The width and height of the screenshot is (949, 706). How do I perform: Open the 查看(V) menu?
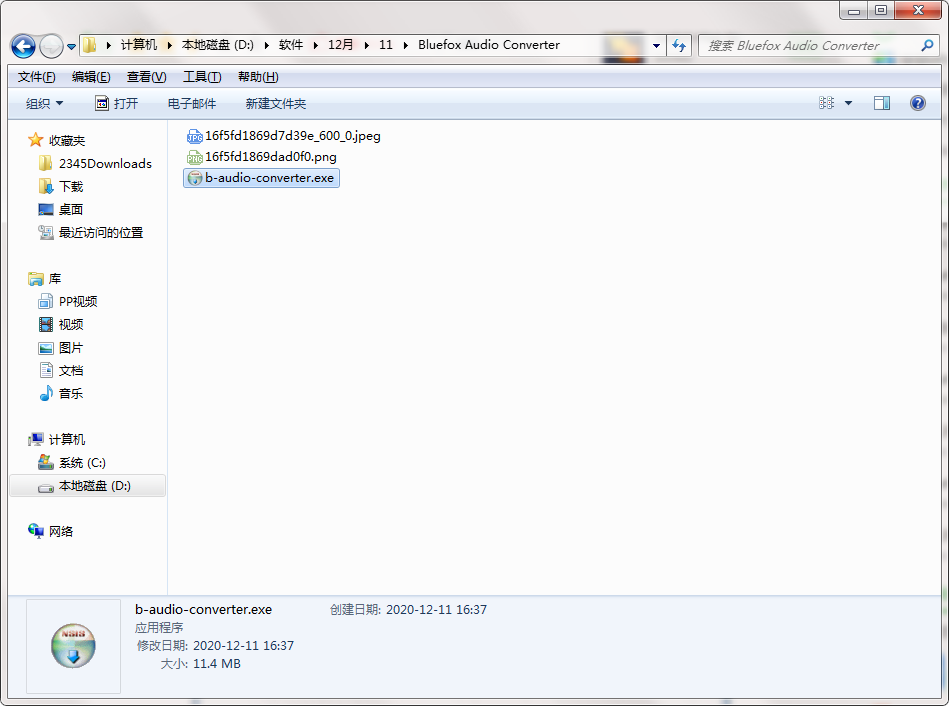(x=146, y=77)
